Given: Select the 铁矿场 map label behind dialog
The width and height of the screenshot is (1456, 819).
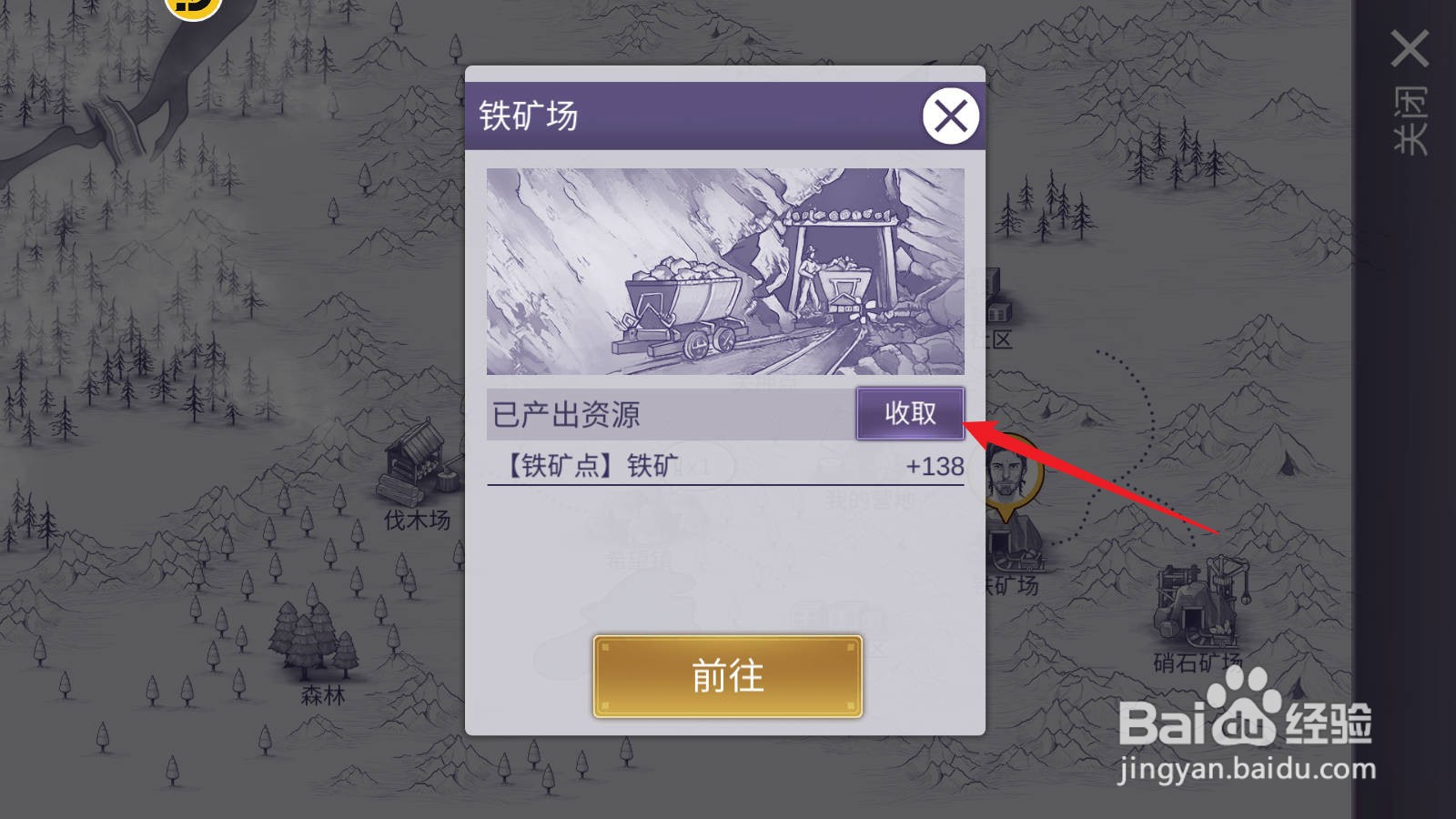Looking at the screenshot, I should 1012,585.
